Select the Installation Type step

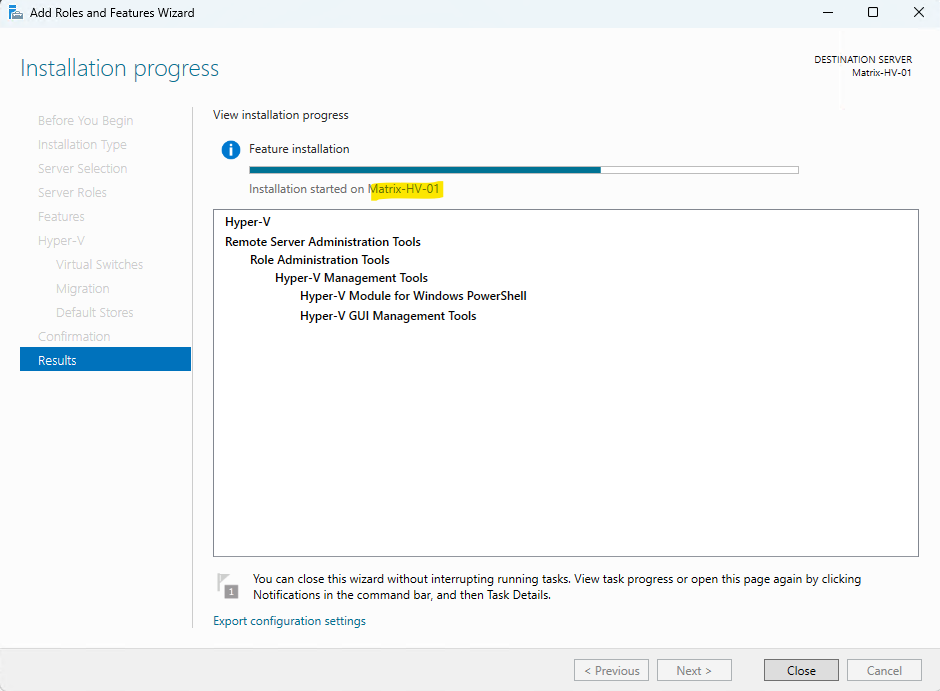tap(82, 144)
